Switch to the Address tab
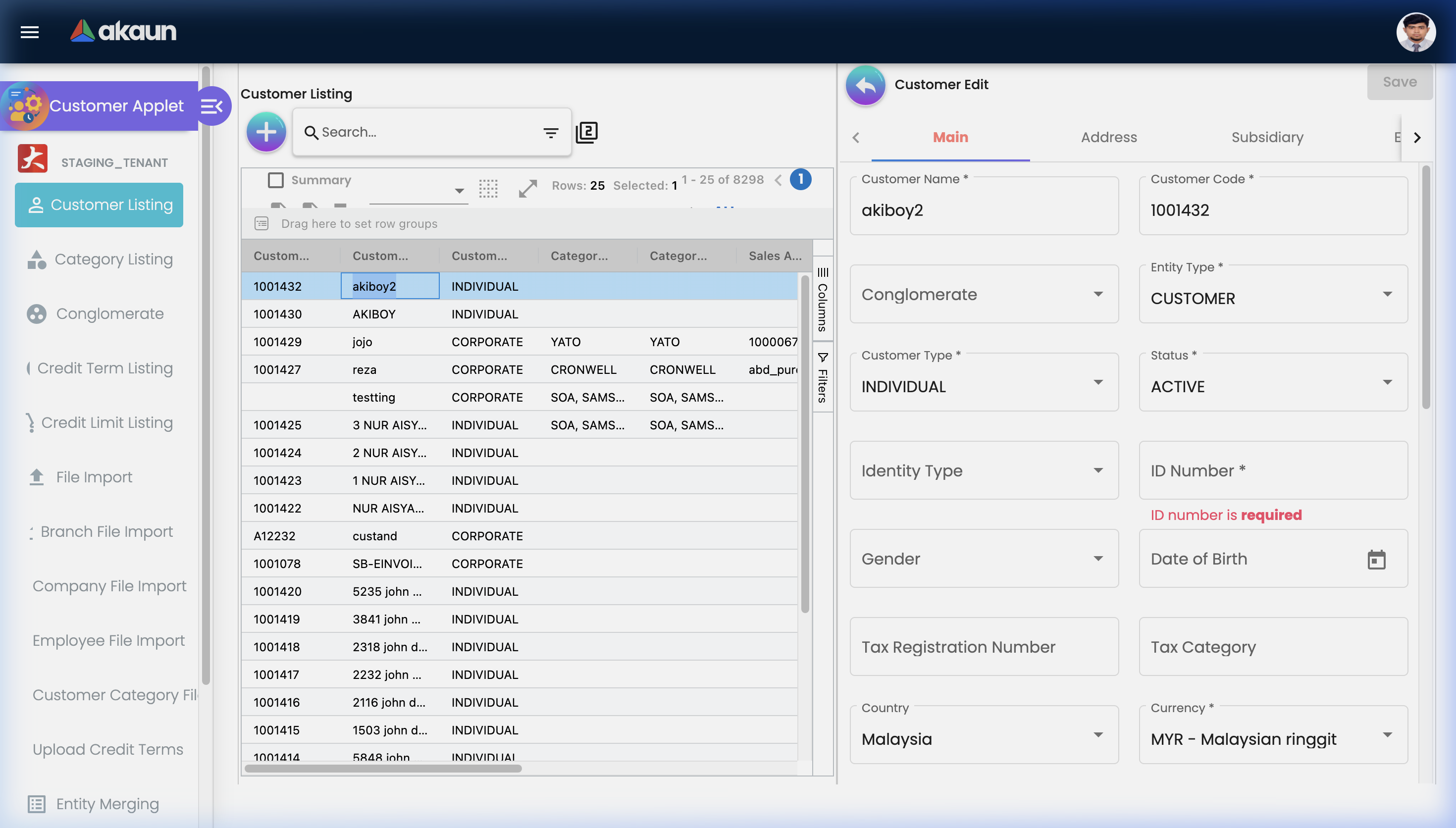 1109,137
